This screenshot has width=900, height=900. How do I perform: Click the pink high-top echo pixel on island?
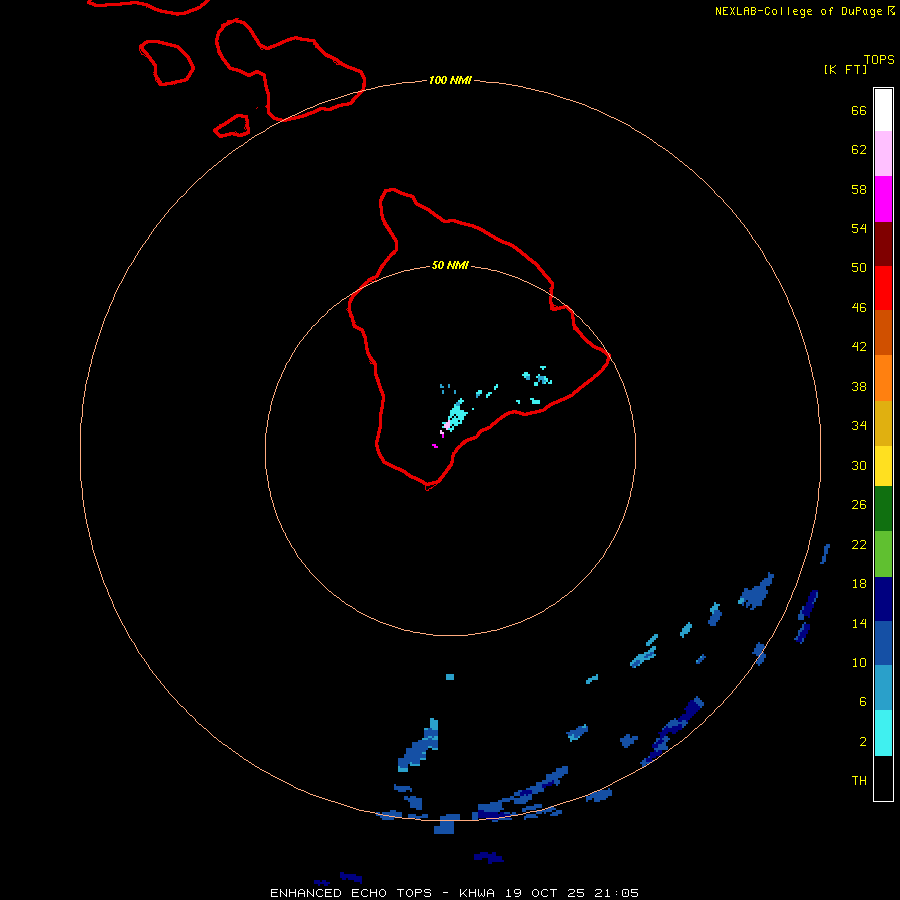[447, 425]
